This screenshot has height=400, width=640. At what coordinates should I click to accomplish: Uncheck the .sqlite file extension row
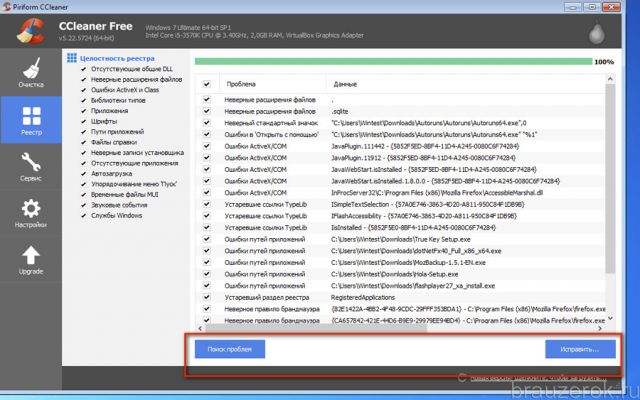pyautogui.click(x=207, y=111)
